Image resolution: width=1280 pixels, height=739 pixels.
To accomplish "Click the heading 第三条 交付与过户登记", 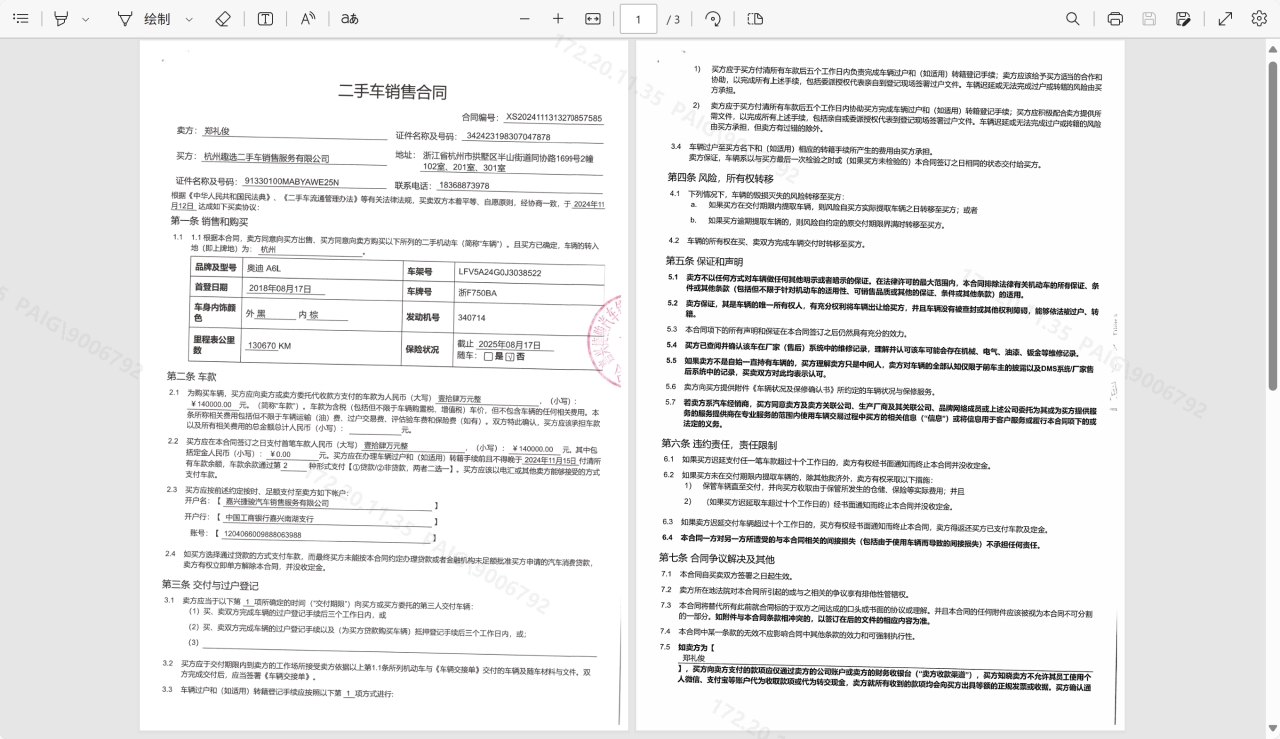I will click(x=210, y=584).
